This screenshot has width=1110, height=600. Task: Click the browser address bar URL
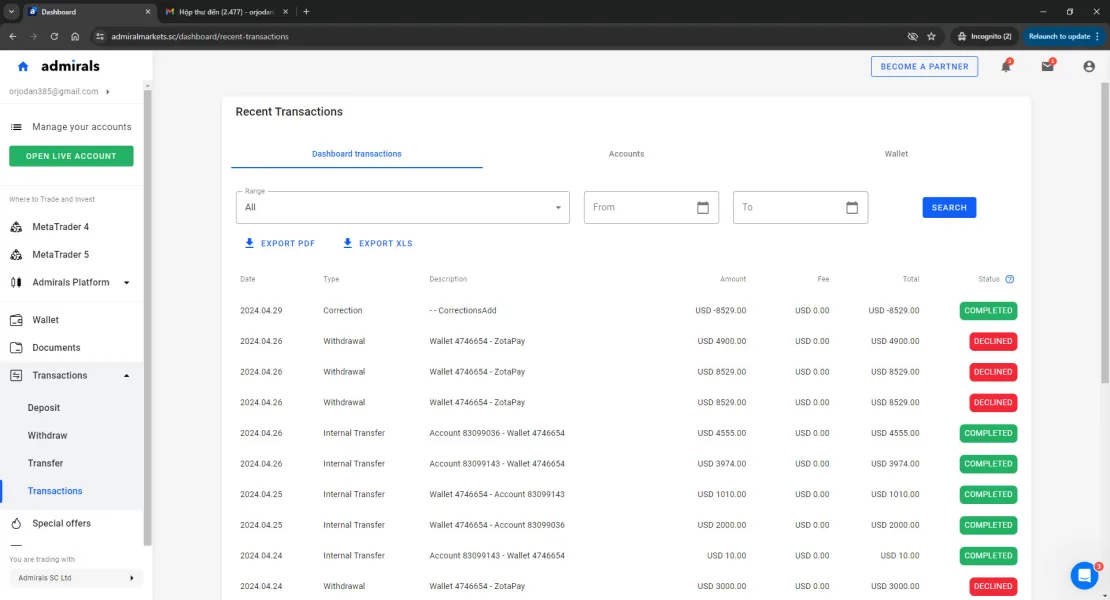[200, 36]
